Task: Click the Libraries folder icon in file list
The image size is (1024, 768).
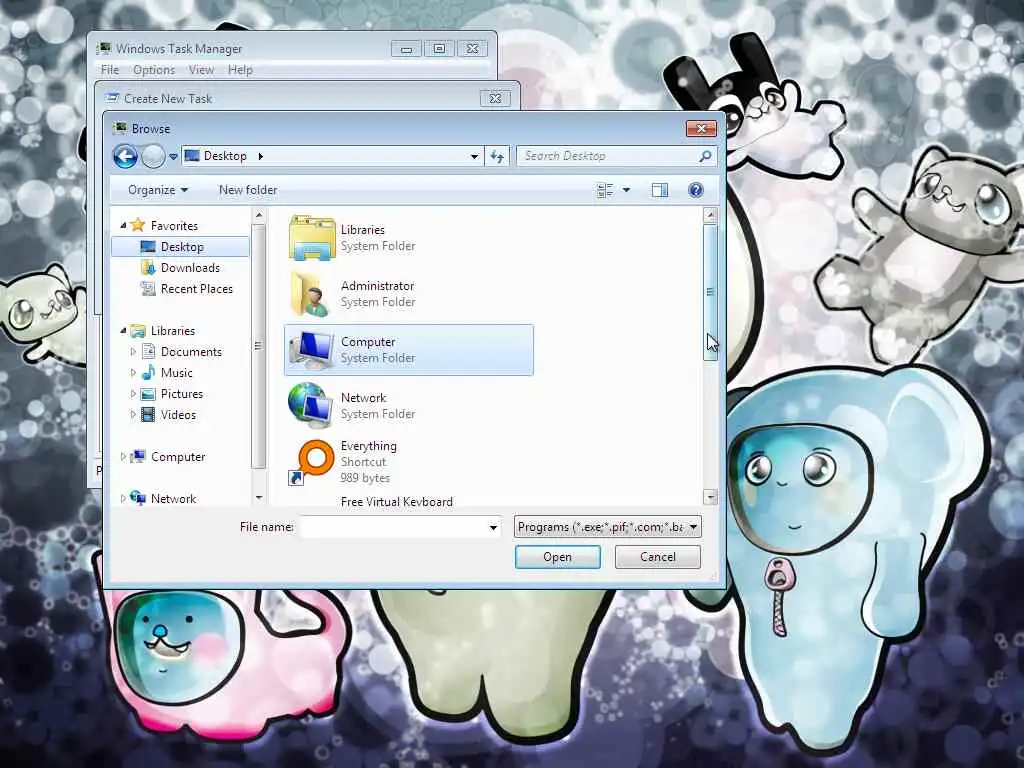Action: (312, 238)
